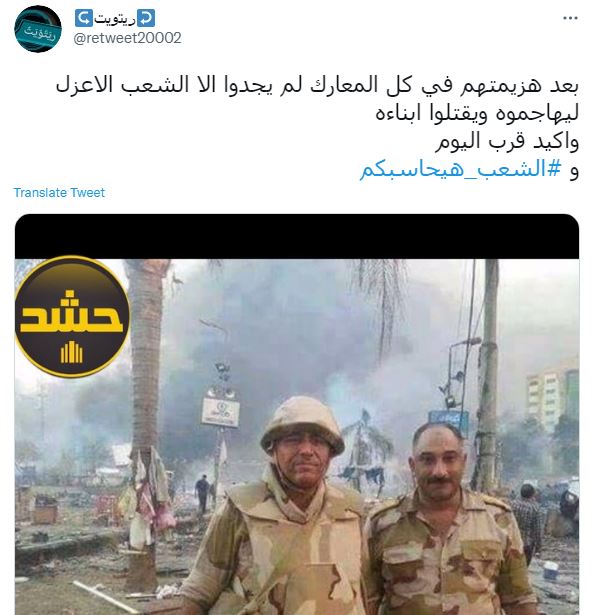Open the ريتويت display name link

point(115,19)
